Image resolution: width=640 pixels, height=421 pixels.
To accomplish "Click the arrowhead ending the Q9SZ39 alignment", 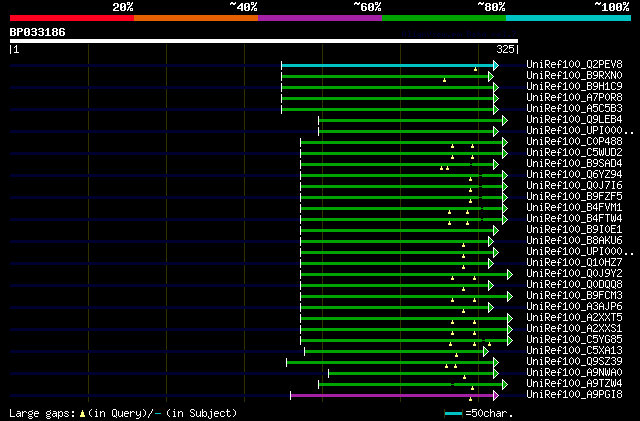I will (x=496, y=362).
